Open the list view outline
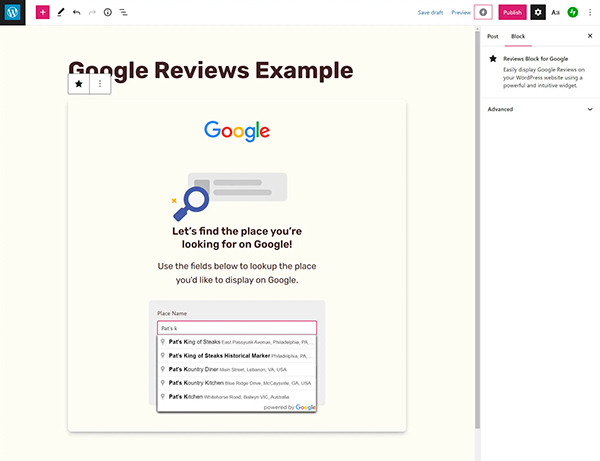 click(x=123, y=12)
